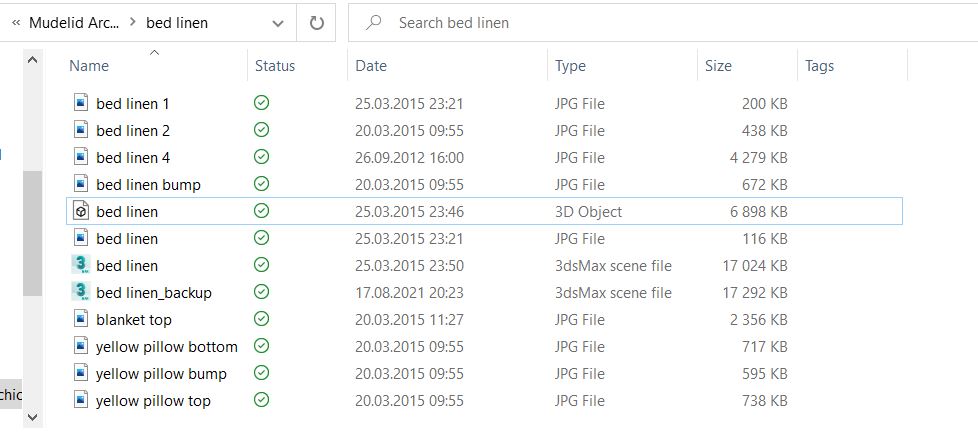Viewport: 978px width, 441px height.
Task: Expand the hidden breadcrumb path chevrons
Action: 16,23
